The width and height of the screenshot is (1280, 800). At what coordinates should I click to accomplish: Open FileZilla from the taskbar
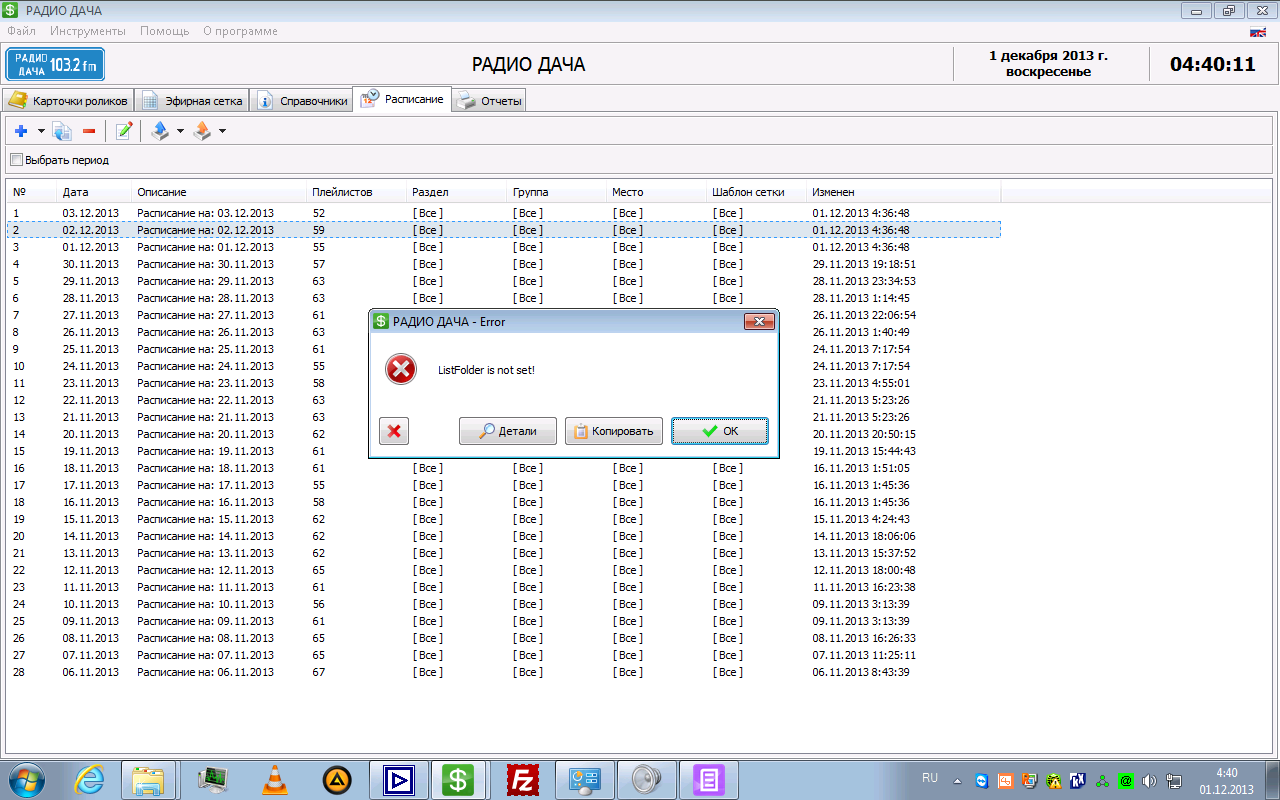point(522,779)
